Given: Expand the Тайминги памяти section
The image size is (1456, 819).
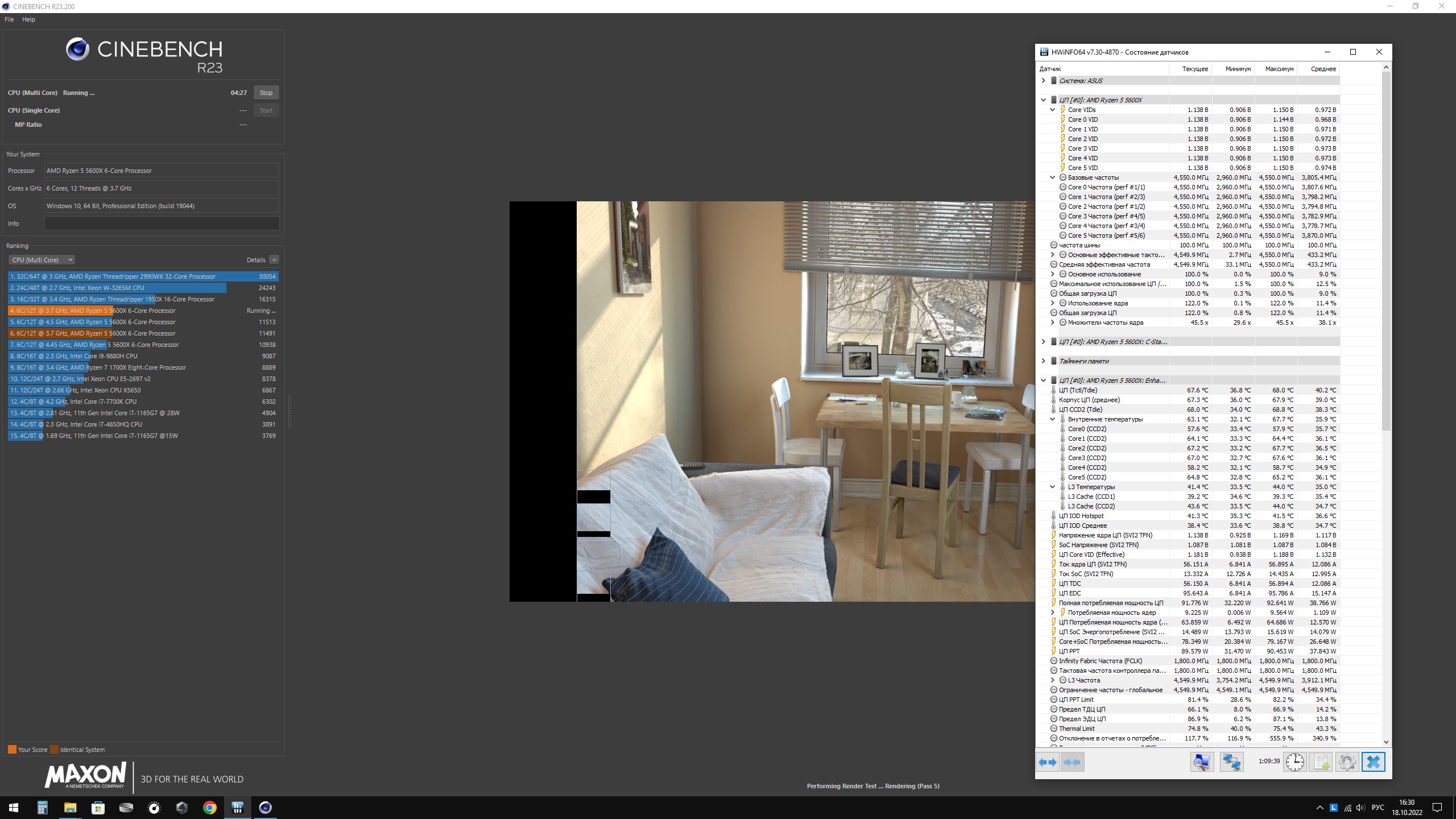Looking at the screenshot, I should point(1043,361).
